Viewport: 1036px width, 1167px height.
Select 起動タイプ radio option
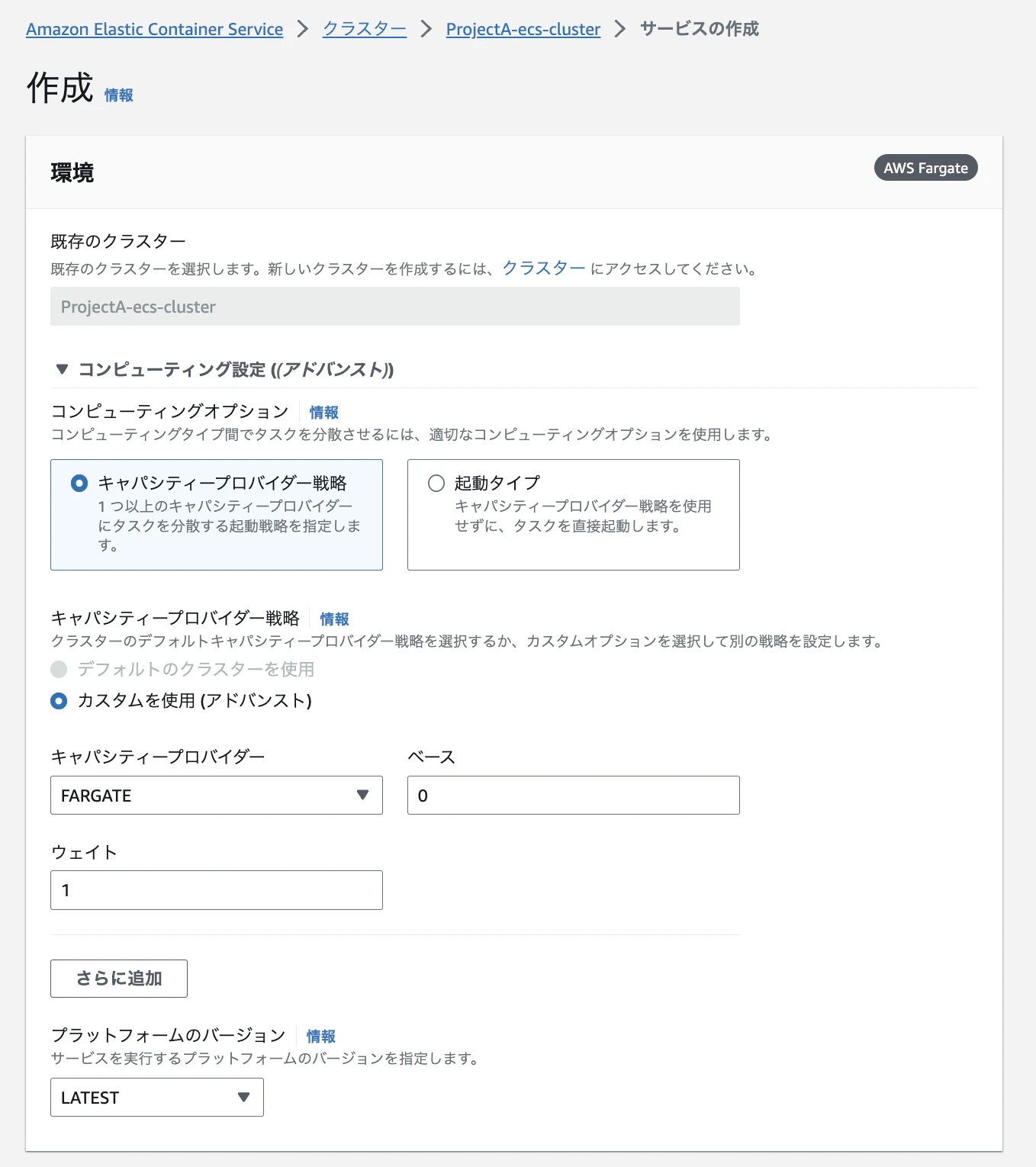pos(436,484)
